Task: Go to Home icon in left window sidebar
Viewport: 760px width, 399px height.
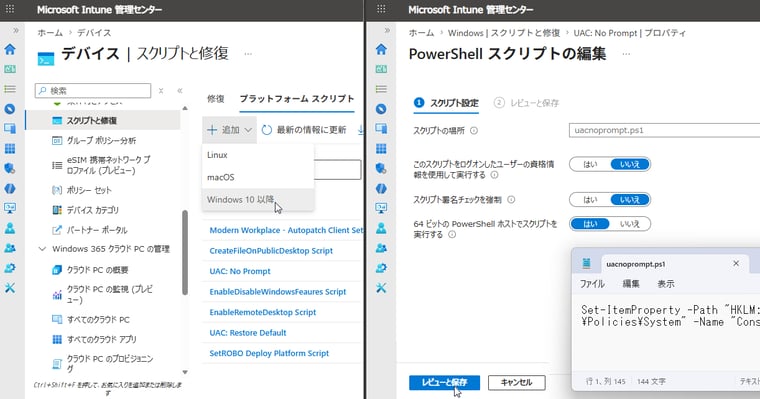Action: [10, 49]
